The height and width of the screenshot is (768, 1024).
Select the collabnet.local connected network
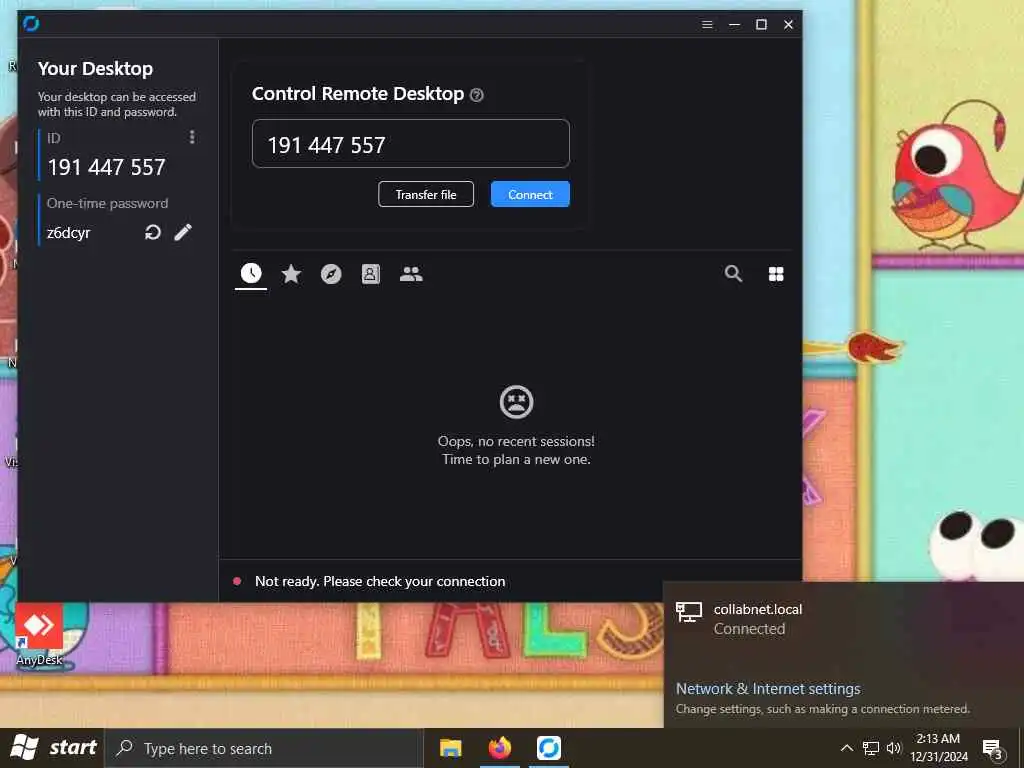(844, 619)
